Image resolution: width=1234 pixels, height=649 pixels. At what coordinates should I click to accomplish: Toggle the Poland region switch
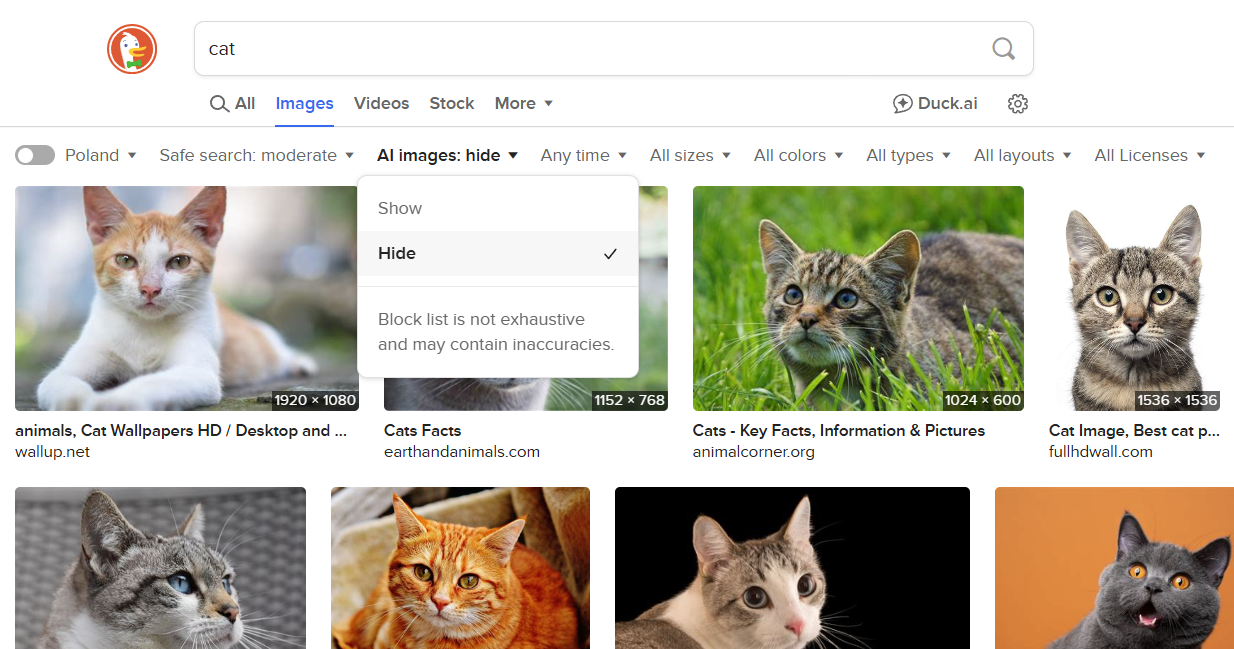(x=35, y=155)
